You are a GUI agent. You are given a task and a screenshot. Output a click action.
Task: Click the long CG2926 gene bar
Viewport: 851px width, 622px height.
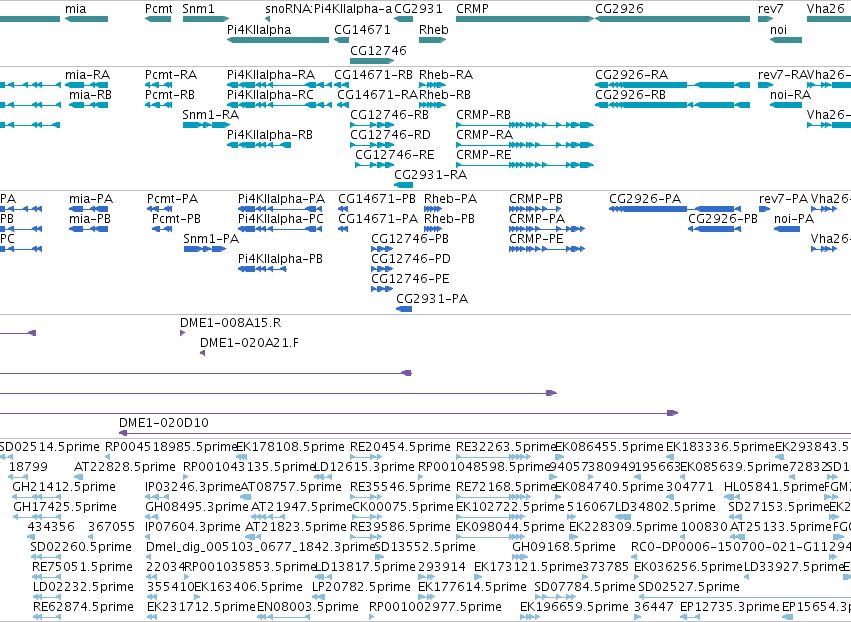click(x=672, y=19)
